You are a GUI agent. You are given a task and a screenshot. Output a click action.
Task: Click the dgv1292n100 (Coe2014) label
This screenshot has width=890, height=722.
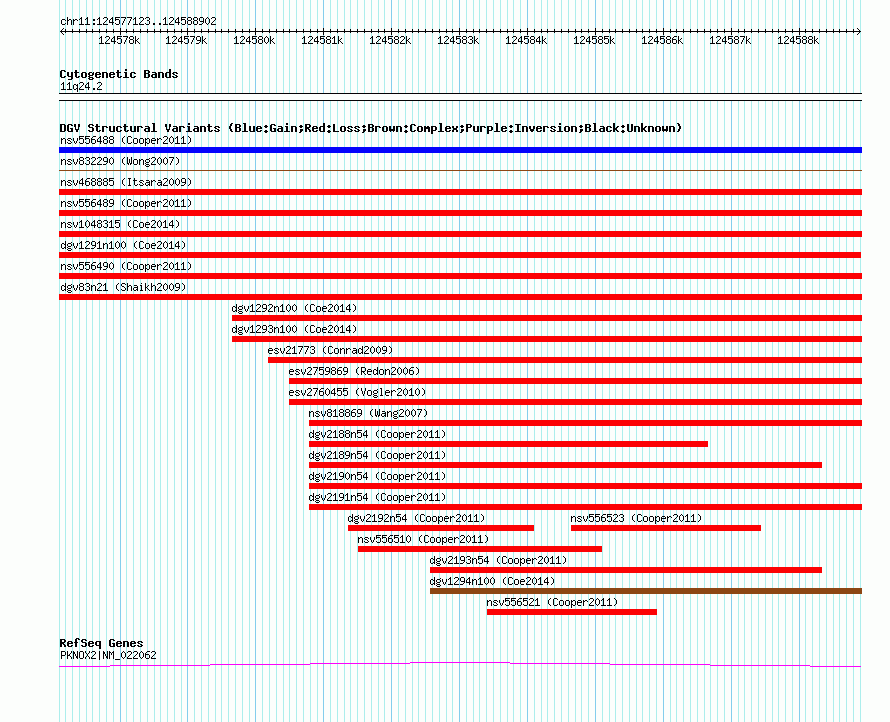coord(294,308)
